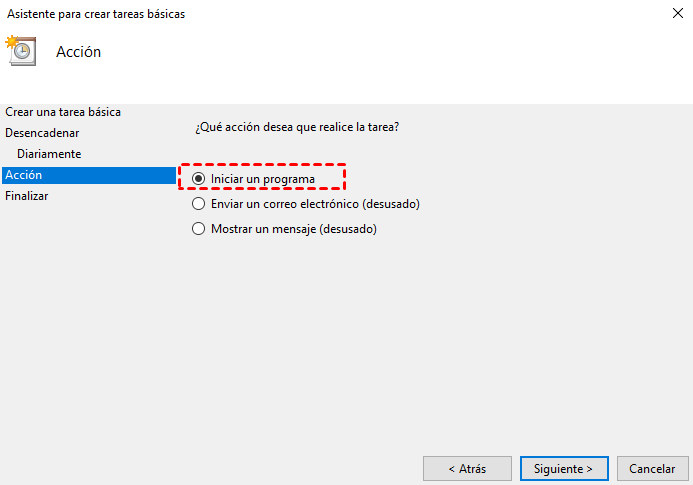Click the 'Enviar un correo electrónico (desusado)' label text
Viewport: 693px width, 485px height.
[315, 204]
